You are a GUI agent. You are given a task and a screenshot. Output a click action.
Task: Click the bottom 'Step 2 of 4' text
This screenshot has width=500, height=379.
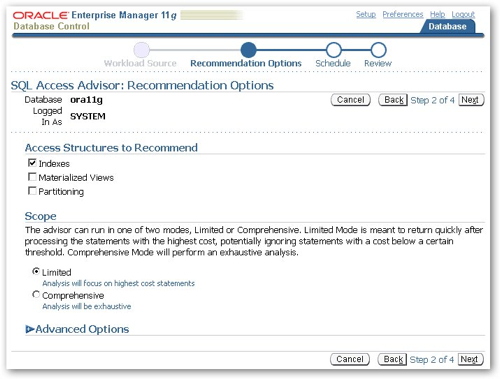[x=432, y=359]
